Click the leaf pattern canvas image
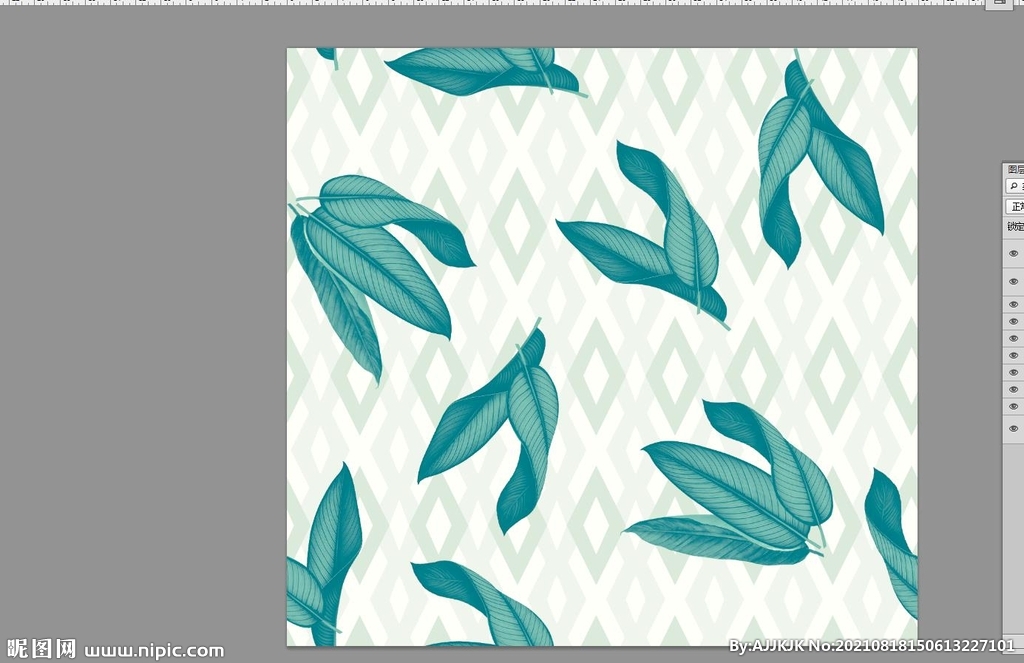 click(602, 347)
